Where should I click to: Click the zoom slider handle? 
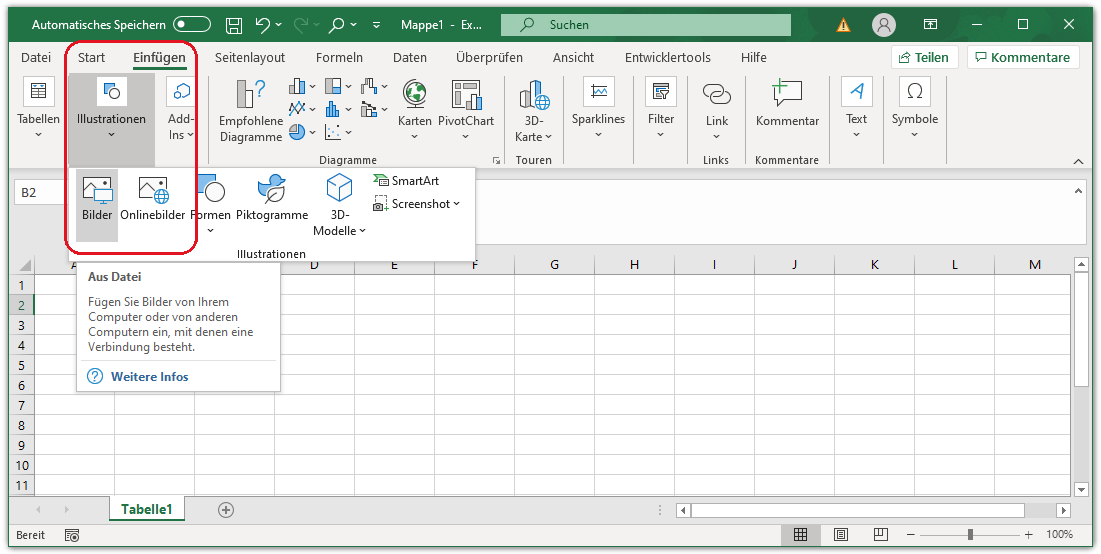point(969,535)
